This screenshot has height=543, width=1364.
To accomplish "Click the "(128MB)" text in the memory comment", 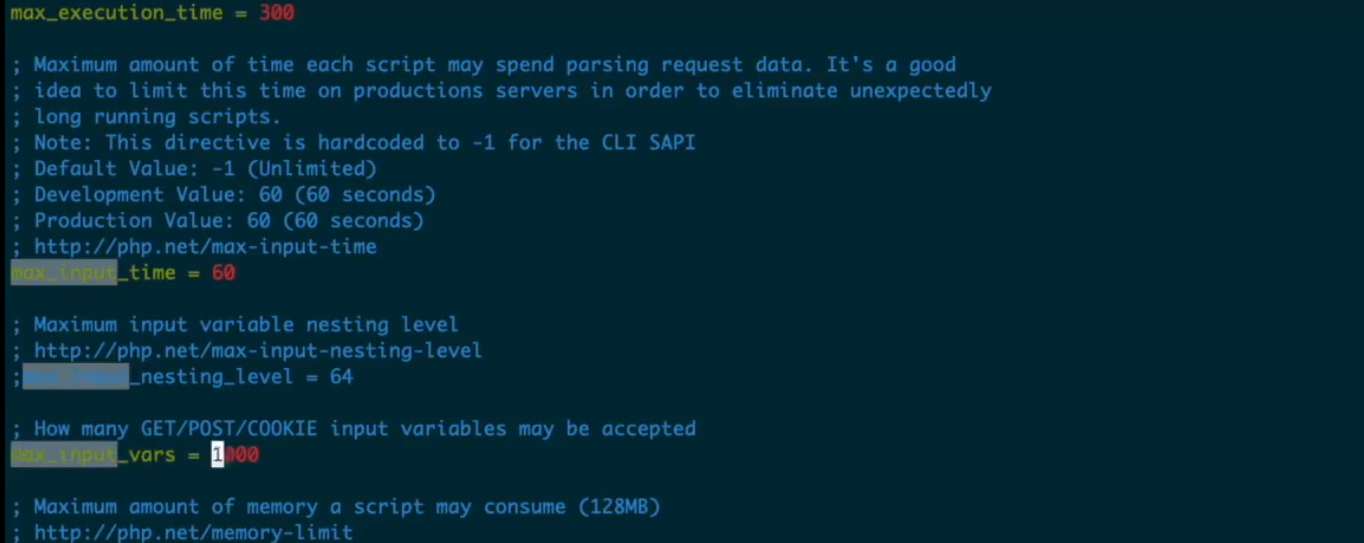I will click(x=619, y=506).
